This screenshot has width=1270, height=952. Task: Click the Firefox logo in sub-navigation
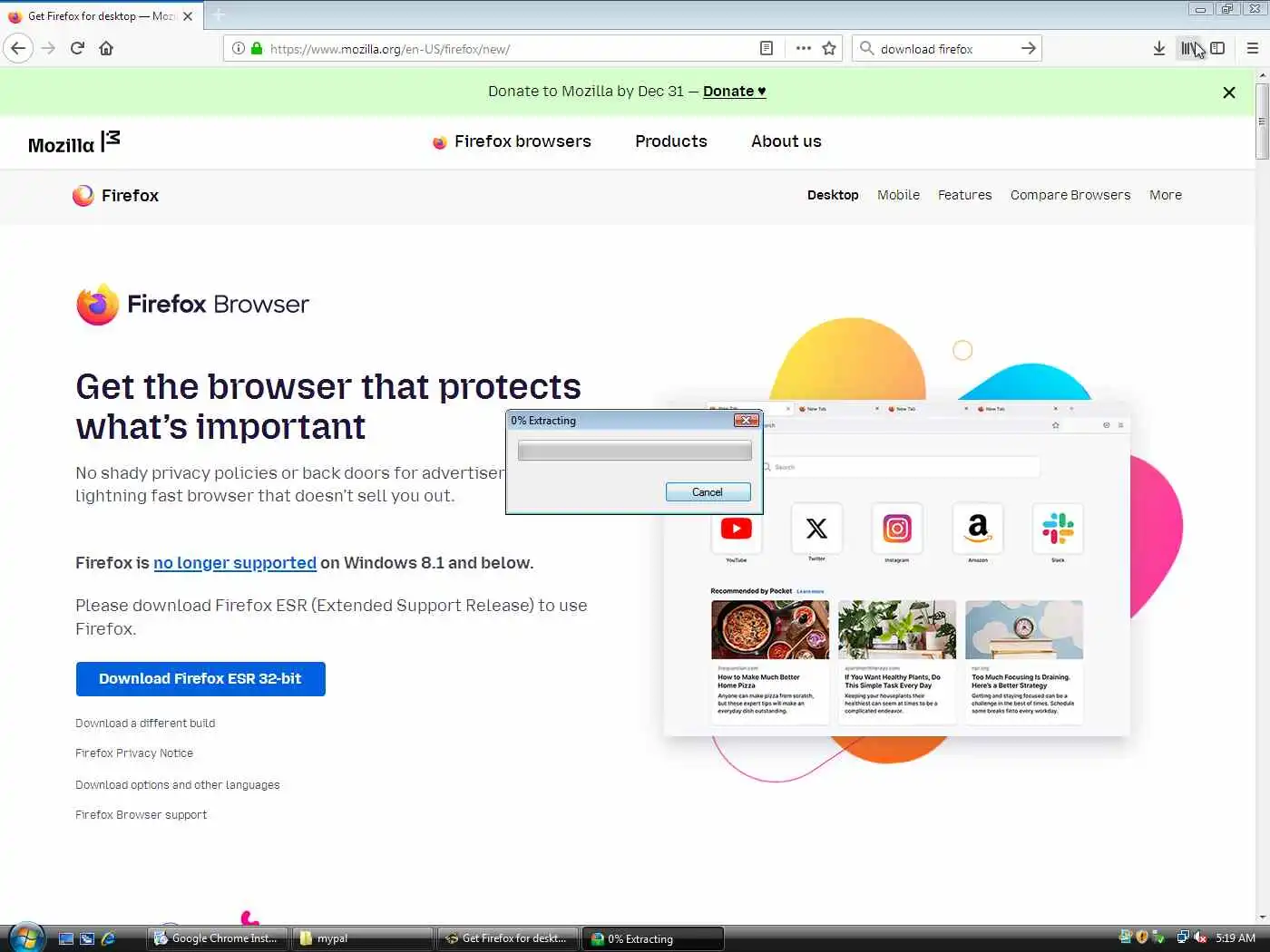[115, 196]
